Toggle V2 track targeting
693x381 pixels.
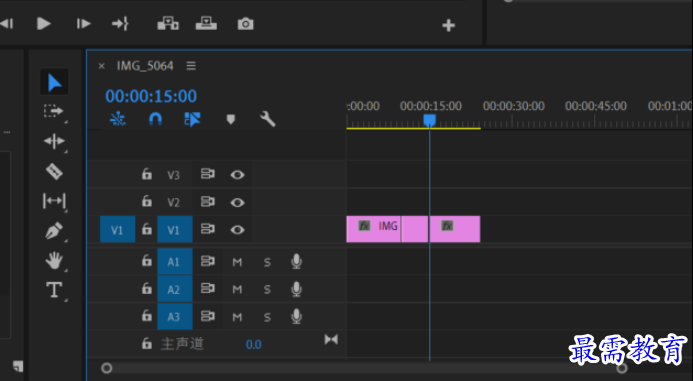click(174, 202)
